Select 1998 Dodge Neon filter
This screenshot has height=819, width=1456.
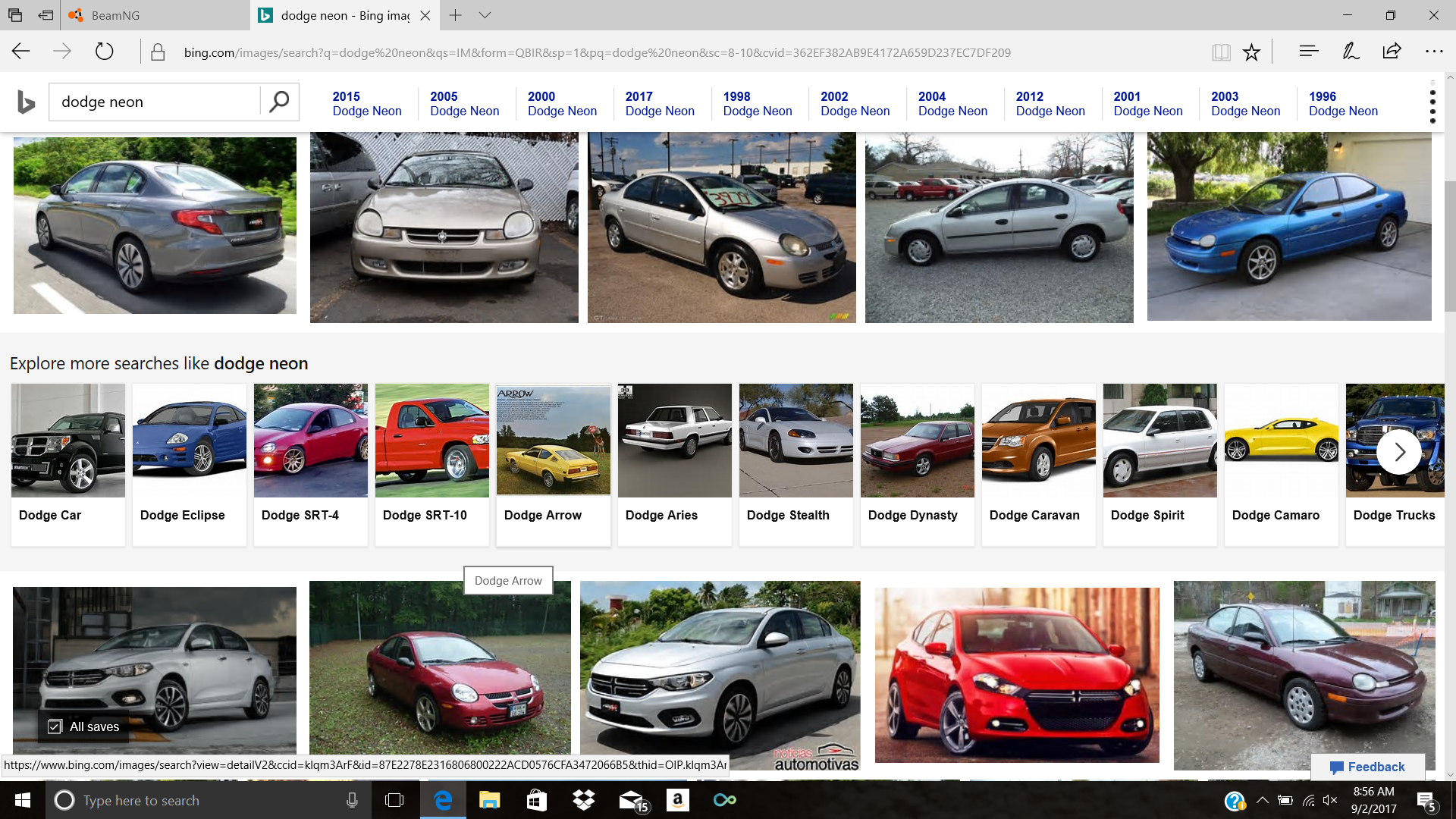coord(758,103)
